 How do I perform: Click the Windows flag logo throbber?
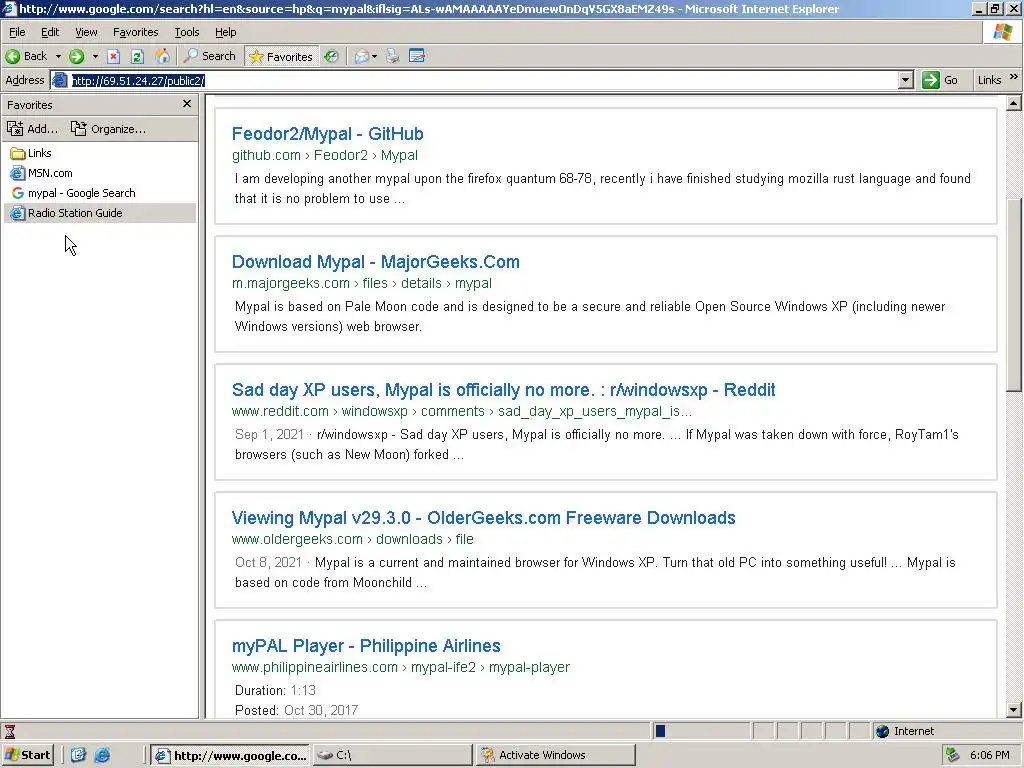1002,32
